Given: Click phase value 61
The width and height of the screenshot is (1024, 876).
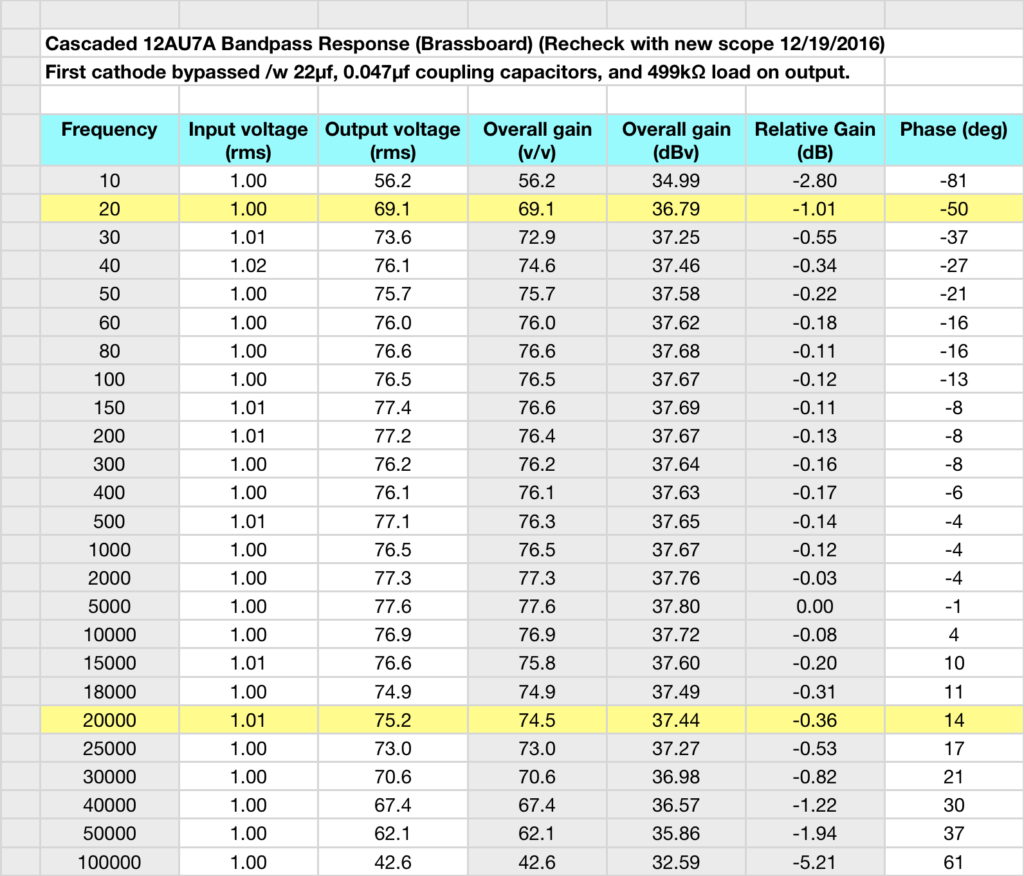Looking at the screenshot, I should 953,862.
